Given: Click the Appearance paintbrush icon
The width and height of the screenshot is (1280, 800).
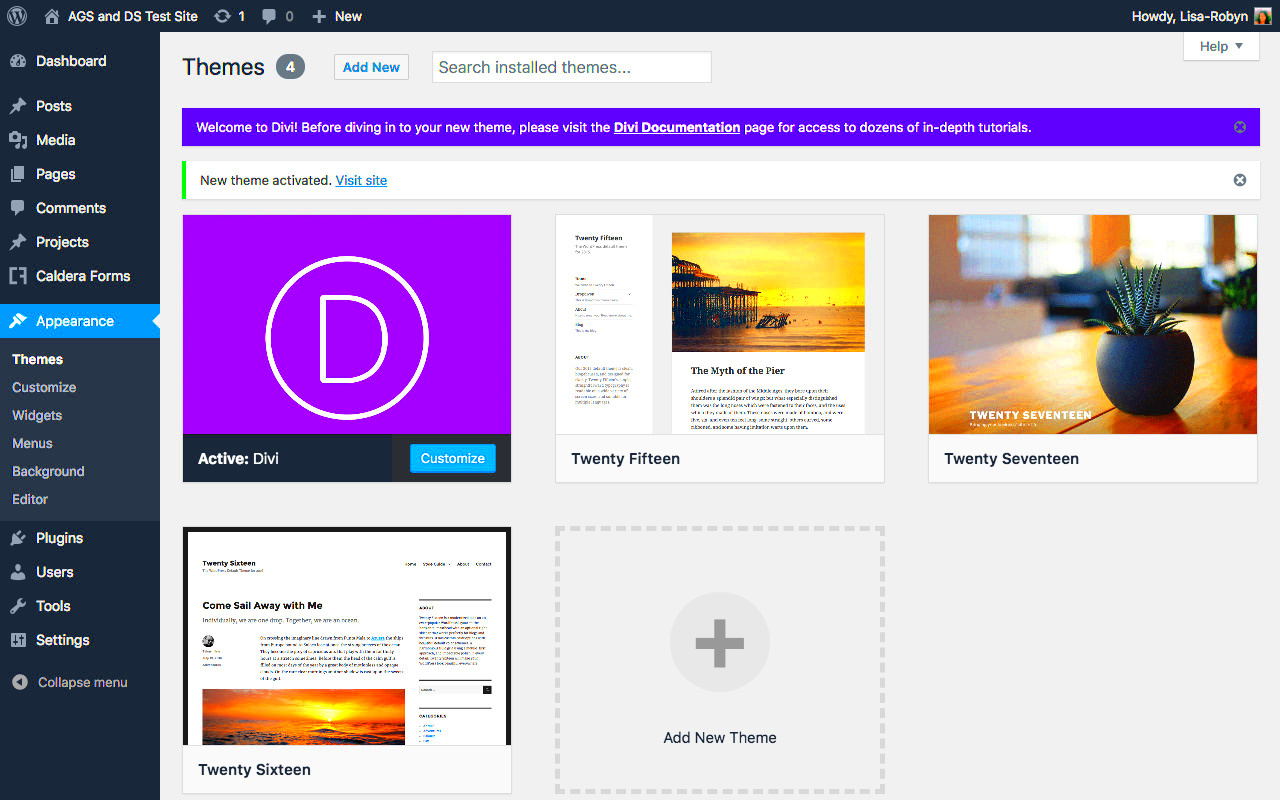Looking at the screenshot, I should (18, 321).
